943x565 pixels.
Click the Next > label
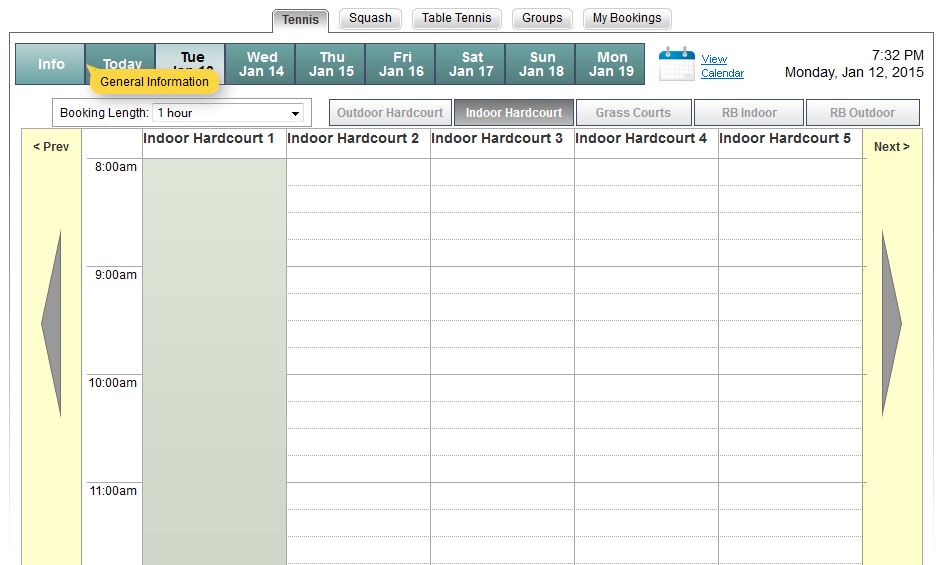click(x=891, y=147)
